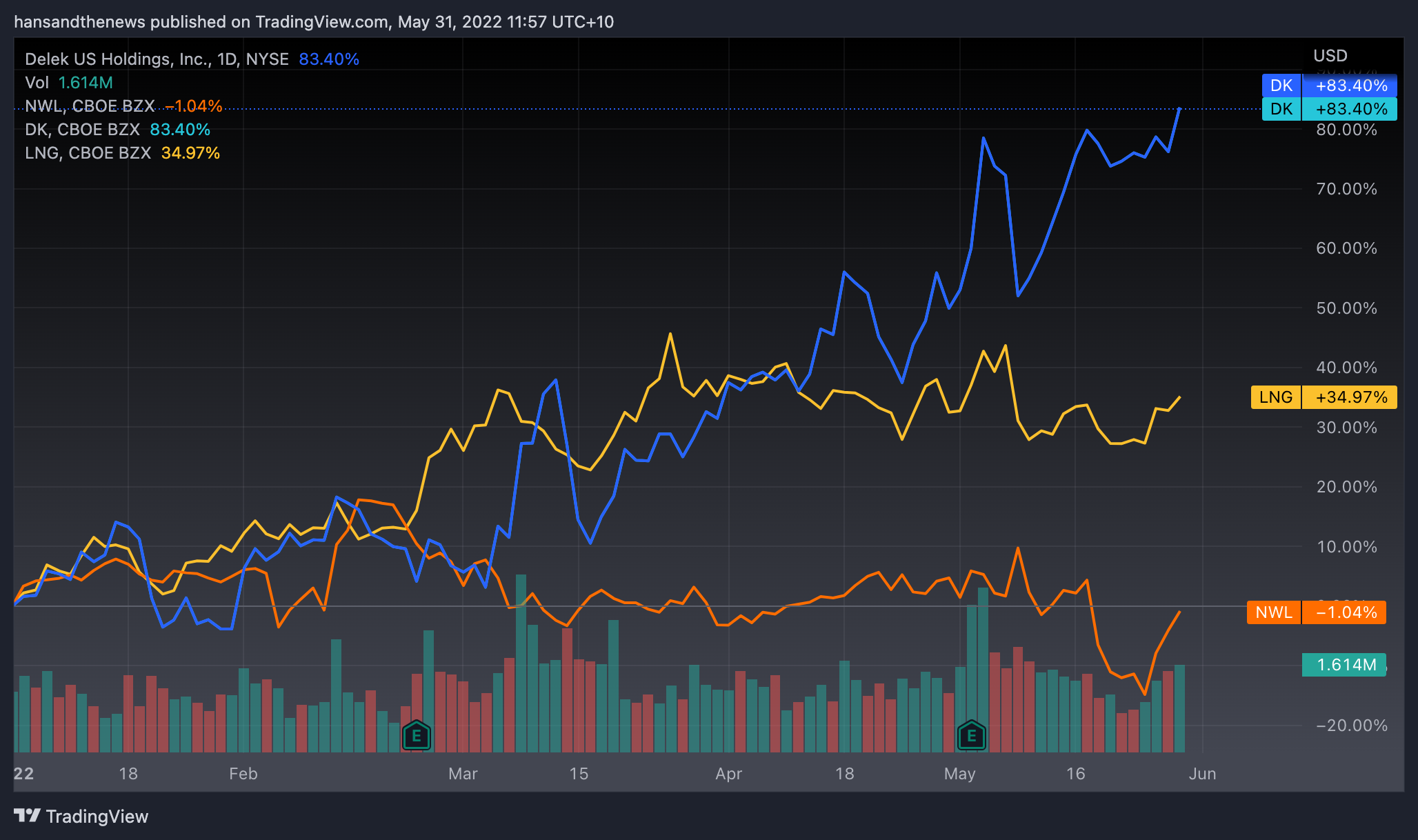1418x840 pixels.
Task: Click the TradingView logo icon at the bottom left
Action: point(27,816)
